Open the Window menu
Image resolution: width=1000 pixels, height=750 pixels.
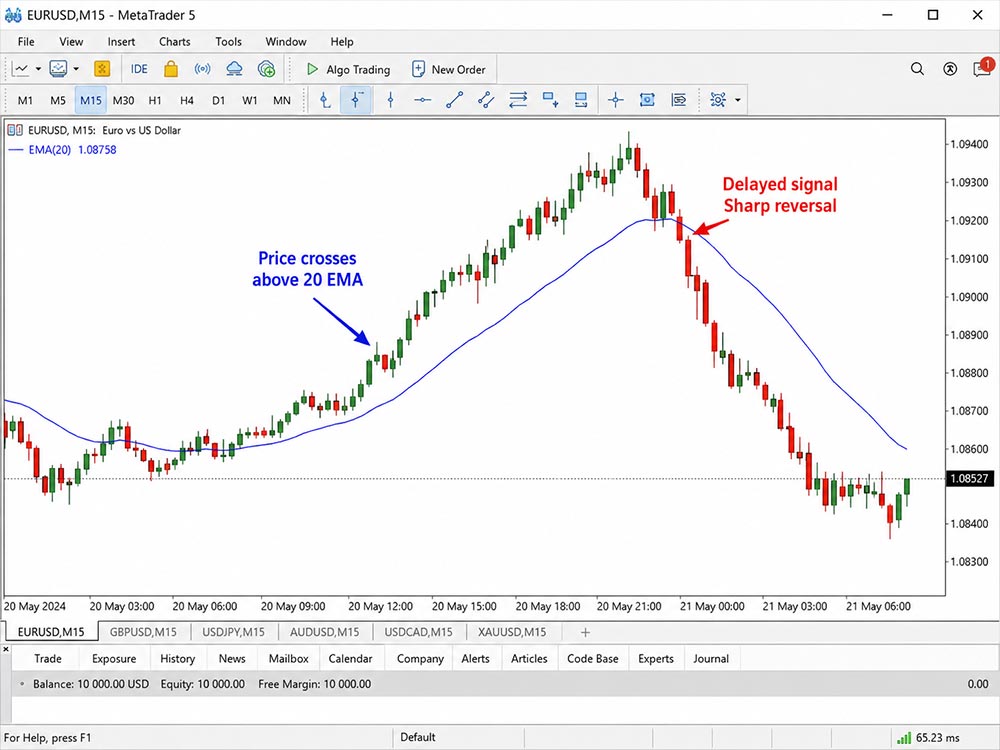click(x=286, y=41)
